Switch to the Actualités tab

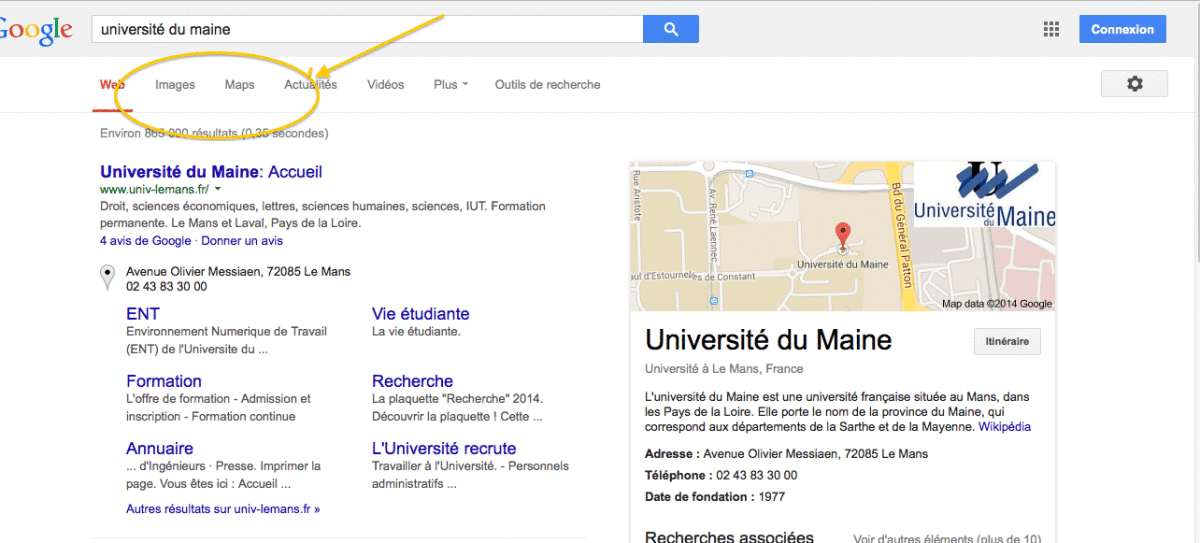pos(311,85)
